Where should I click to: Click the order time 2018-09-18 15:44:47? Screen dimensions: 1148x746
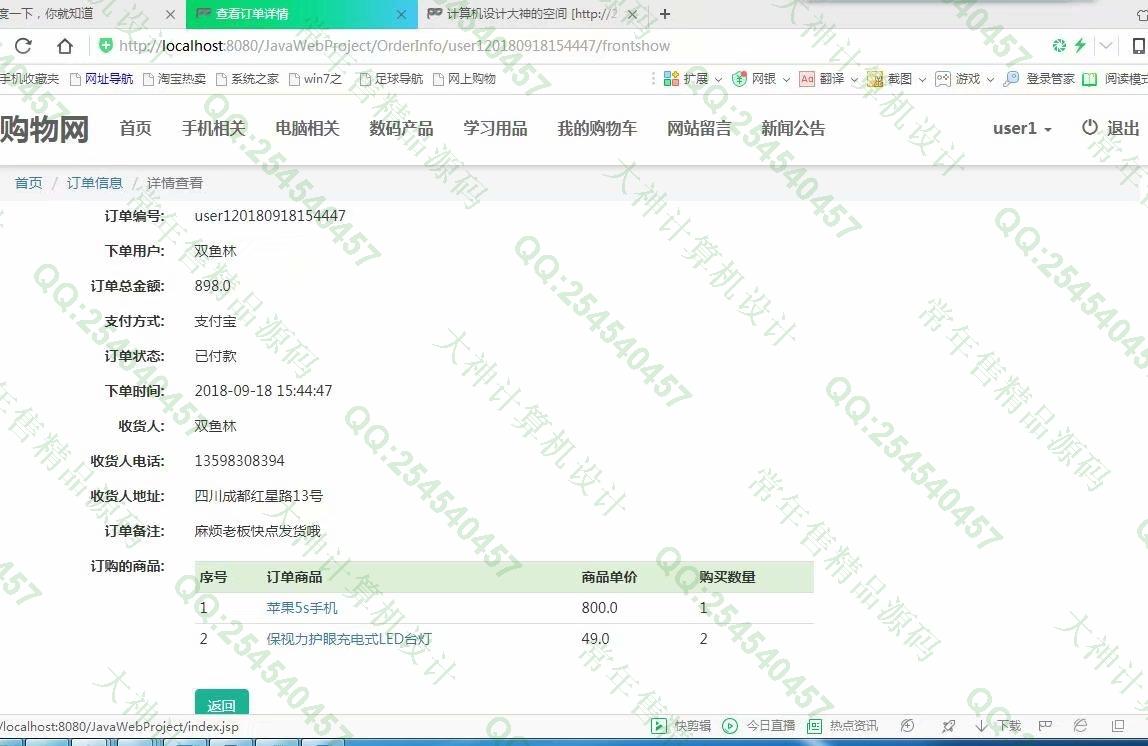coord(264,391)
